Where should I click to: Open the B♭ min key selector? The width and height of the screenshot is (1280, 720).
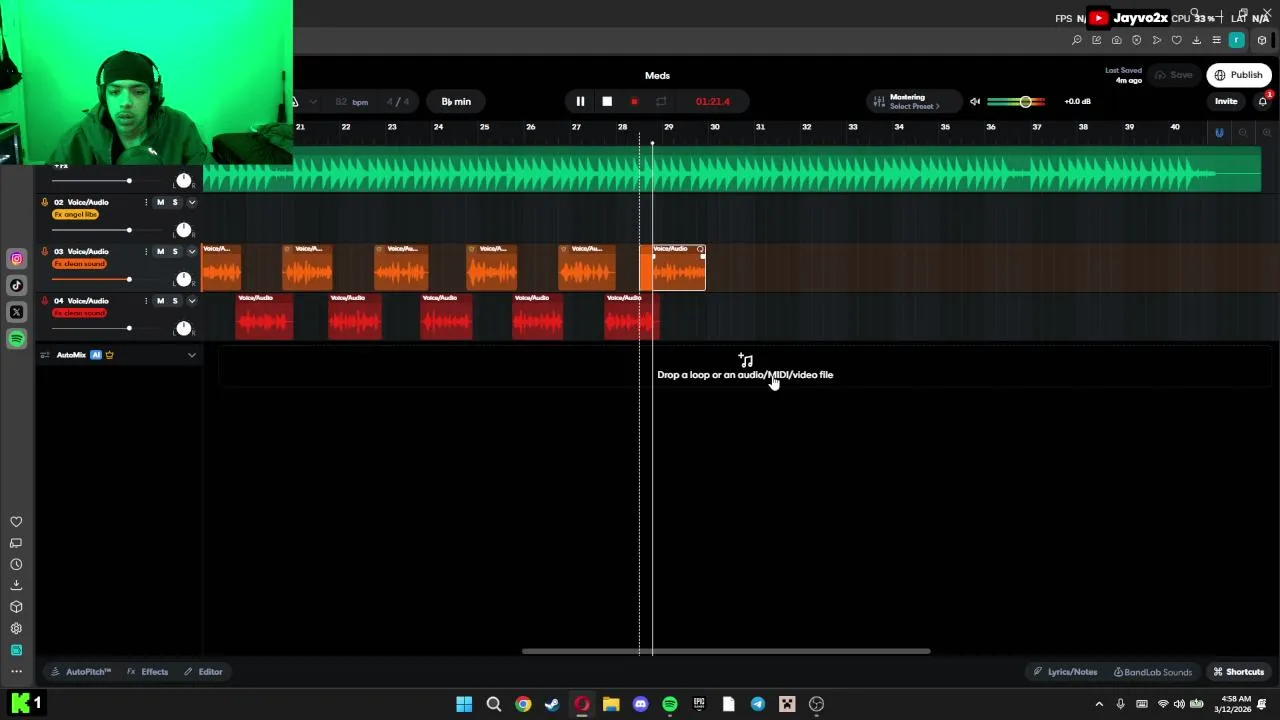(456, 101)
